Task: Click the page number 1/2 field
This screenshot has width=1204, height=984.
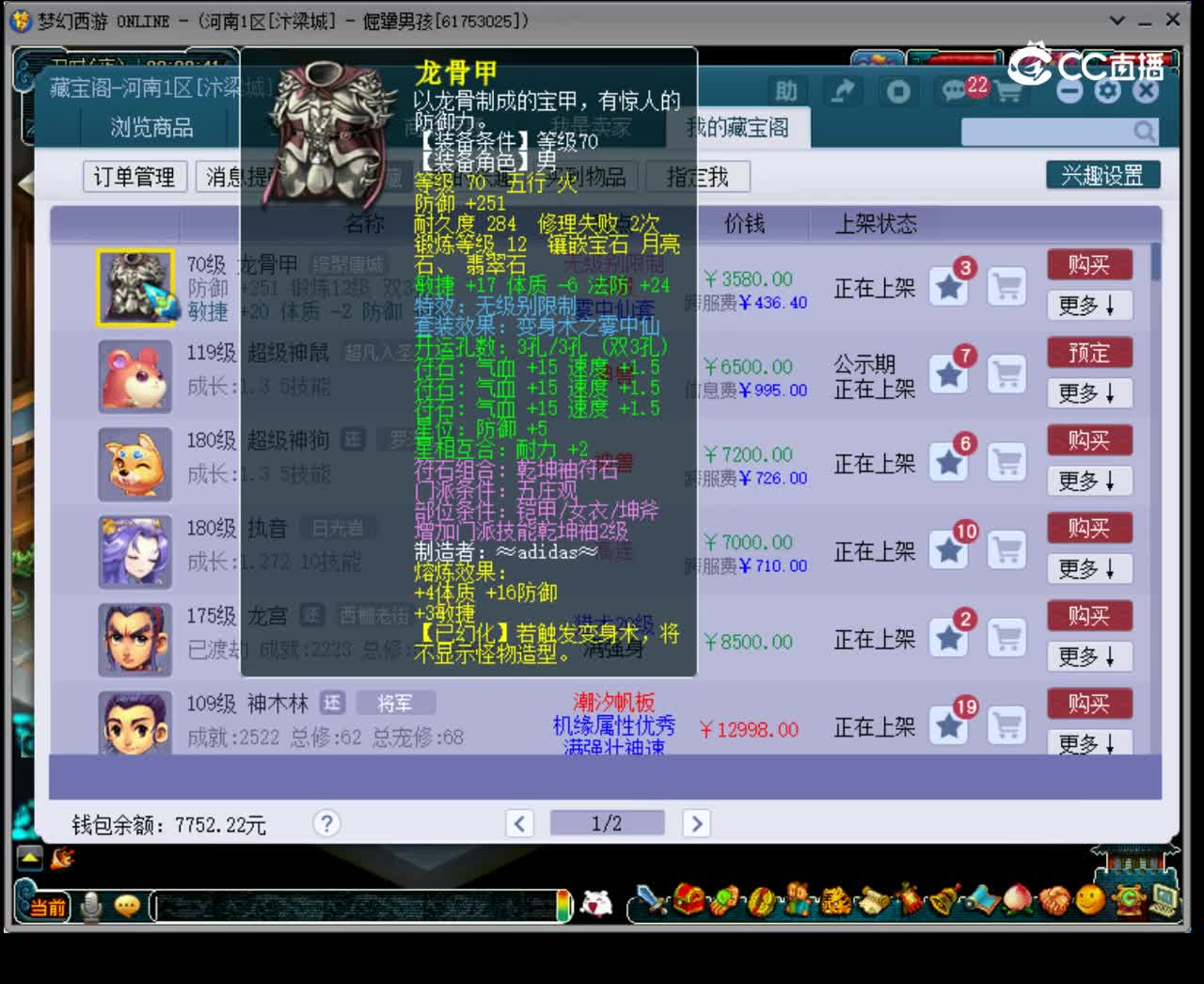Action: (607, 823)
